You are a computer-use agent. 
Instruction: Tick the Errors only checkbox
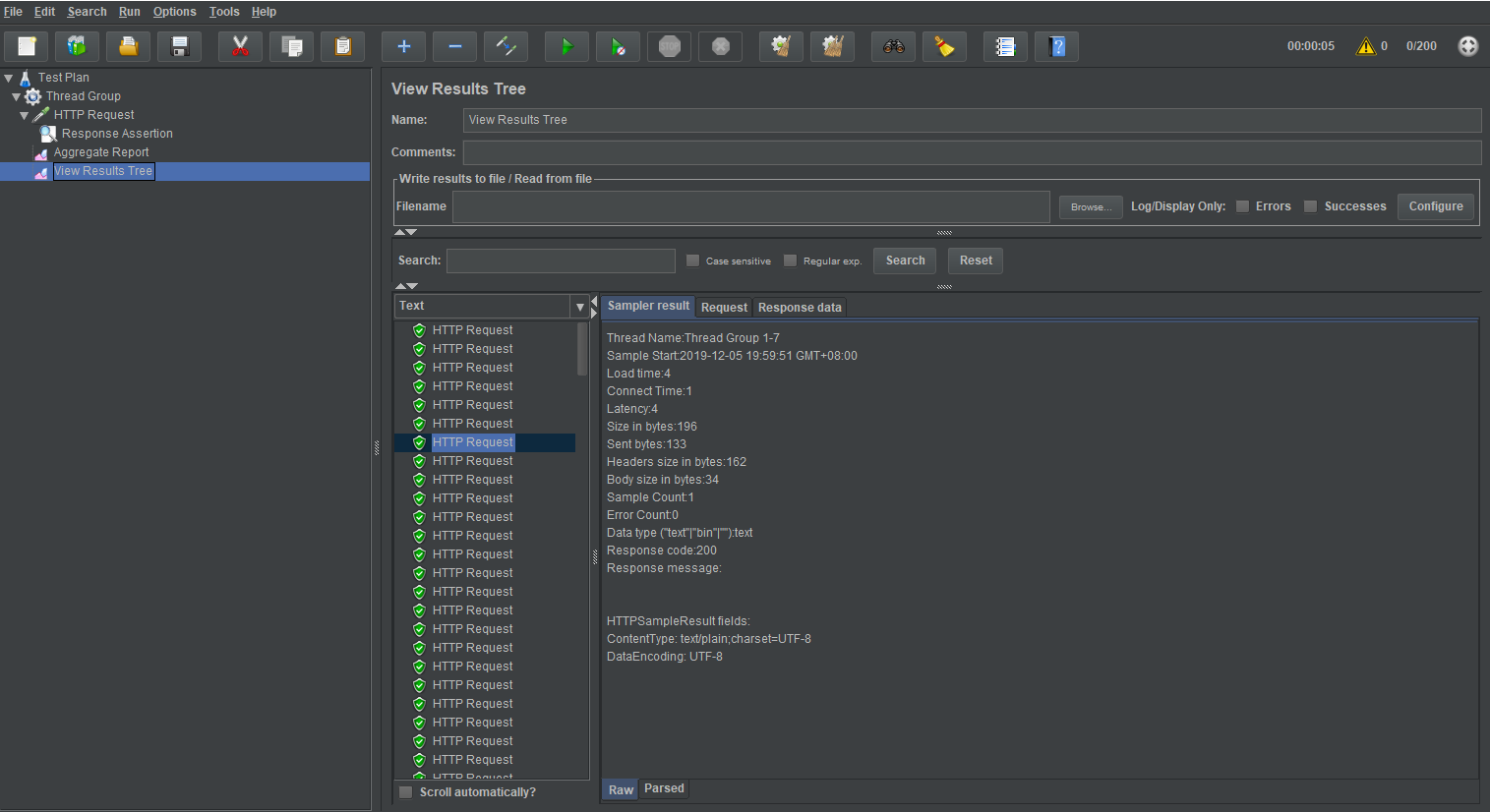(1242, 206)
